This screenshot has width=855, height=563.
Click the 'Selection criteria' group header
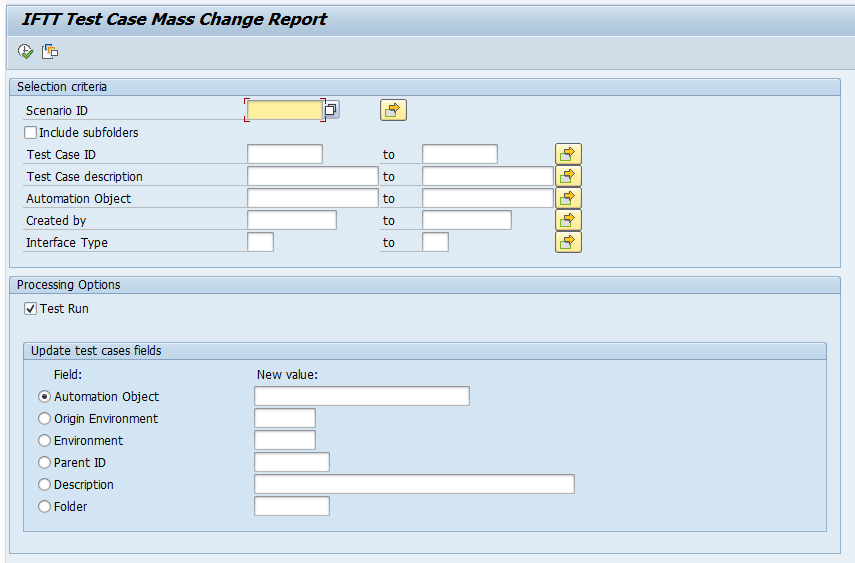point(62,87)
